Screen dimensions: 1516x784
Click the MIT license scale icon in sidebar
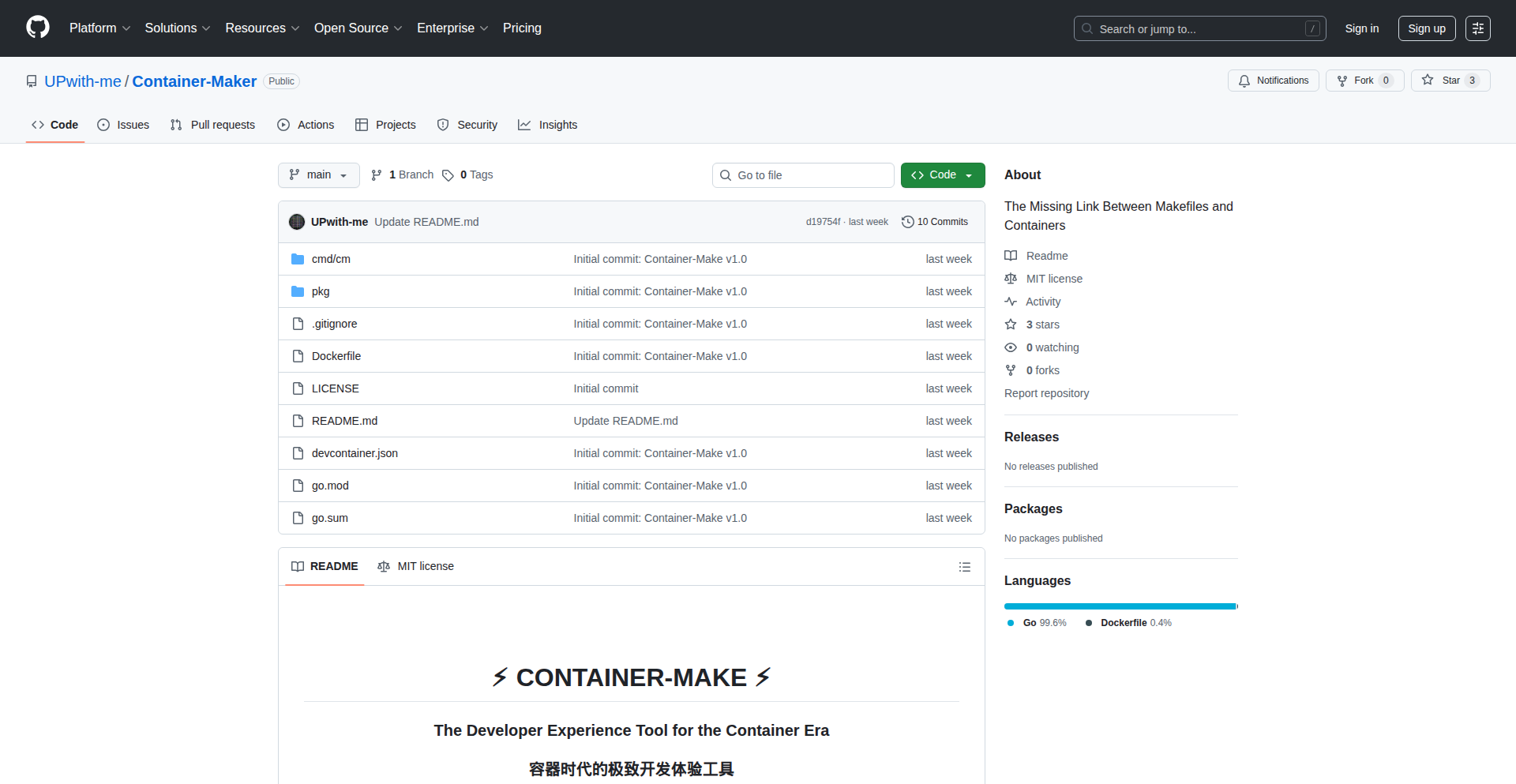click(1011, 279)
